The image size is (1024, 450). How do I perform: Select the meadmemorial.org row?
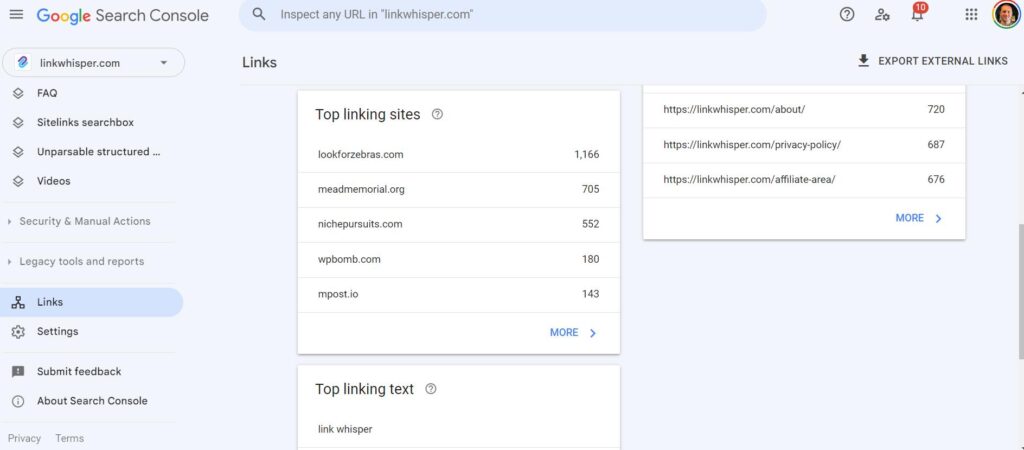[x=458, y=190]
